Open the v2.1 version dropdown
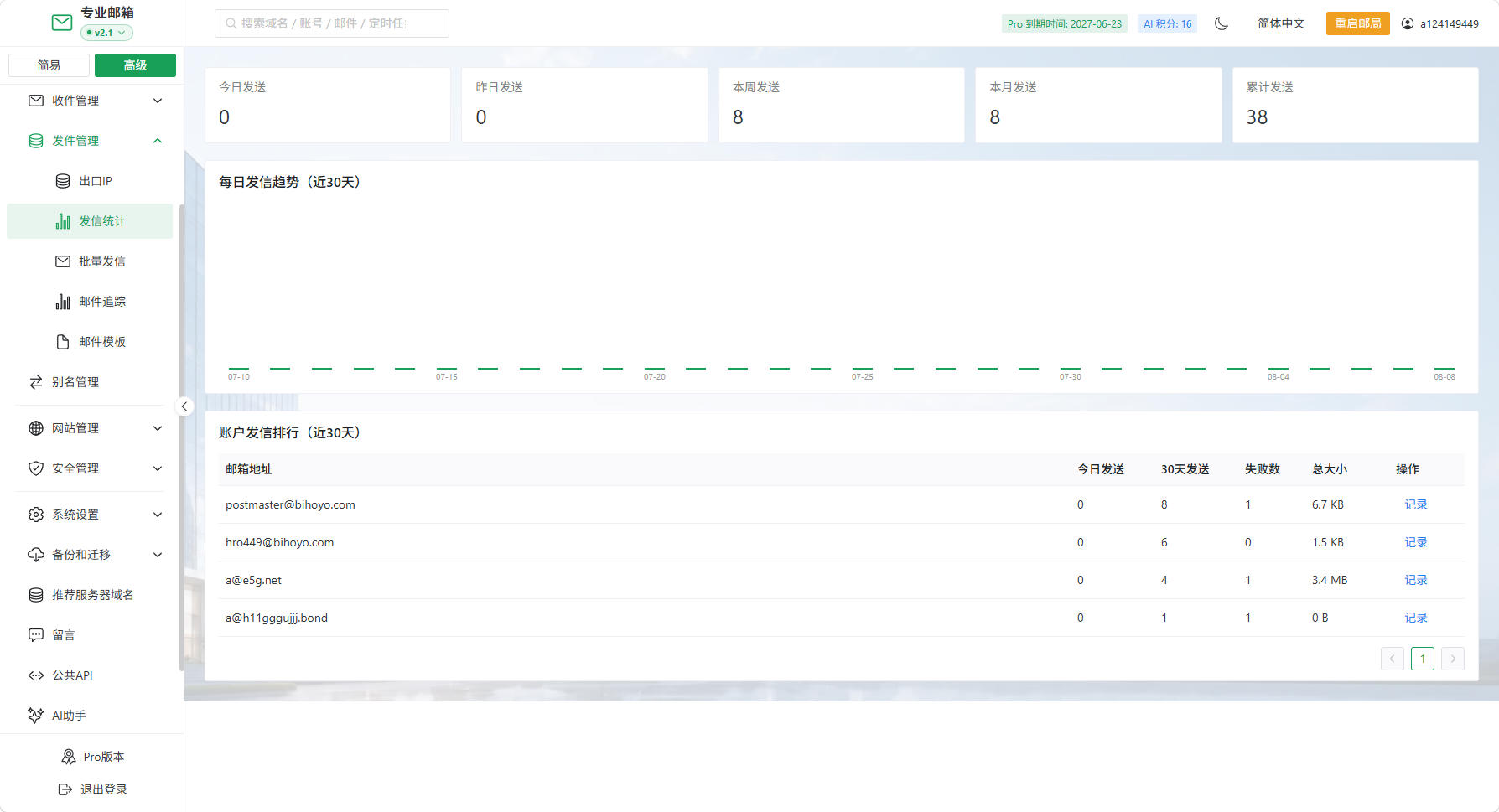Image resolution: width=1499 pixels, height=812 pixels. pos(106,33)
